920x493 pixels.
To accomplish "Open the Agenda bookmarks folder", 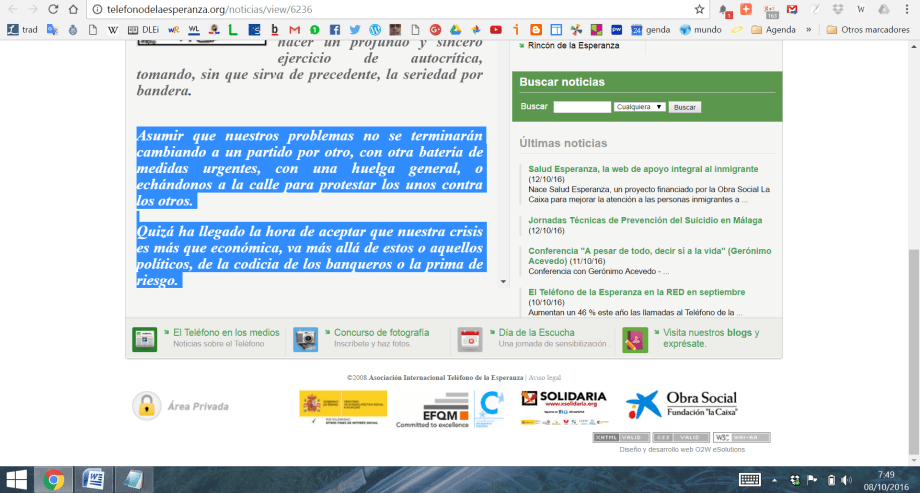I will 773,29.
